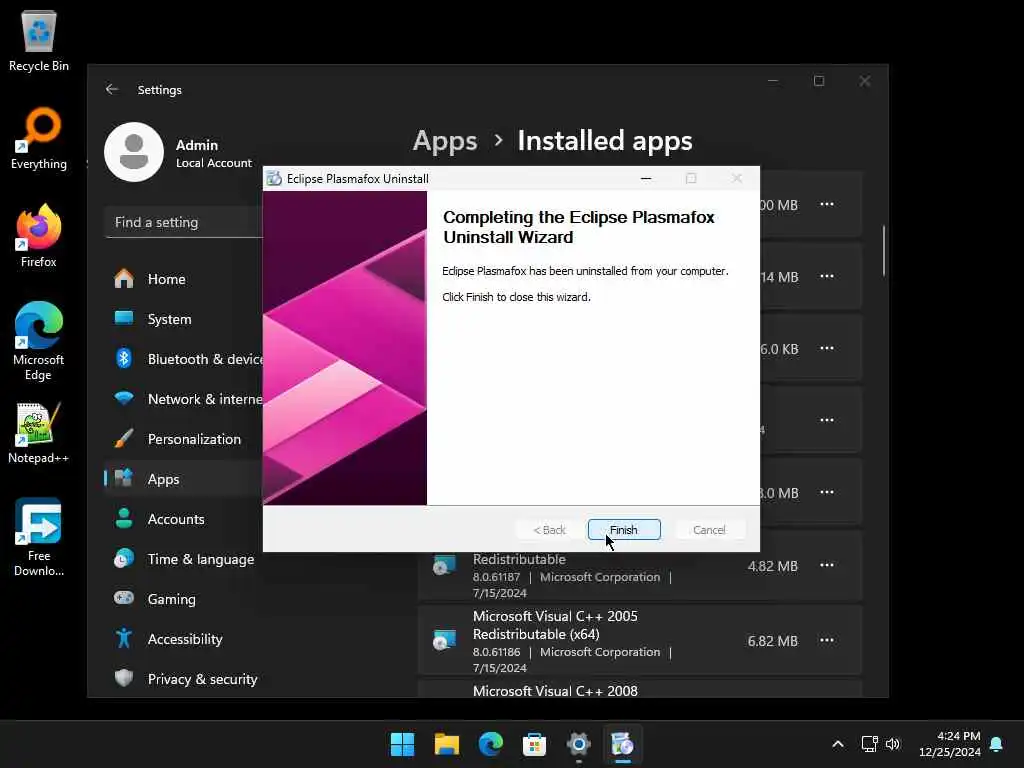This screenshot has height=768, width=1024.
Task: Open Microsoft Edge from the taskbar
Action: [490, 744]
